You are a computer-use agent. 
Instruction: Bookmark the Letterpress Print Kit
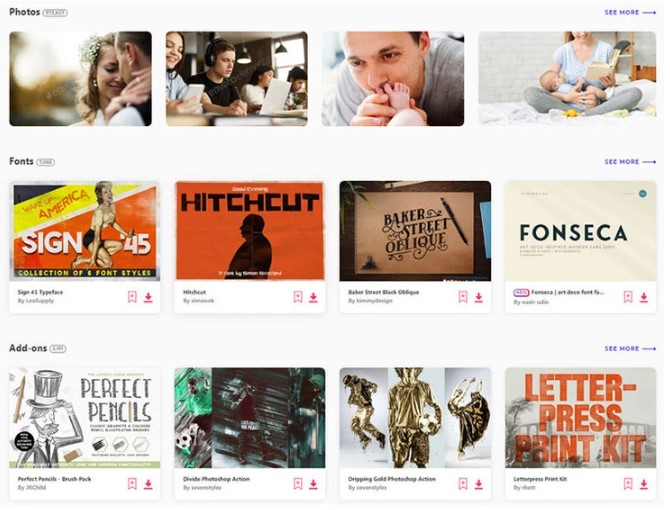click(x=628, y=484)
